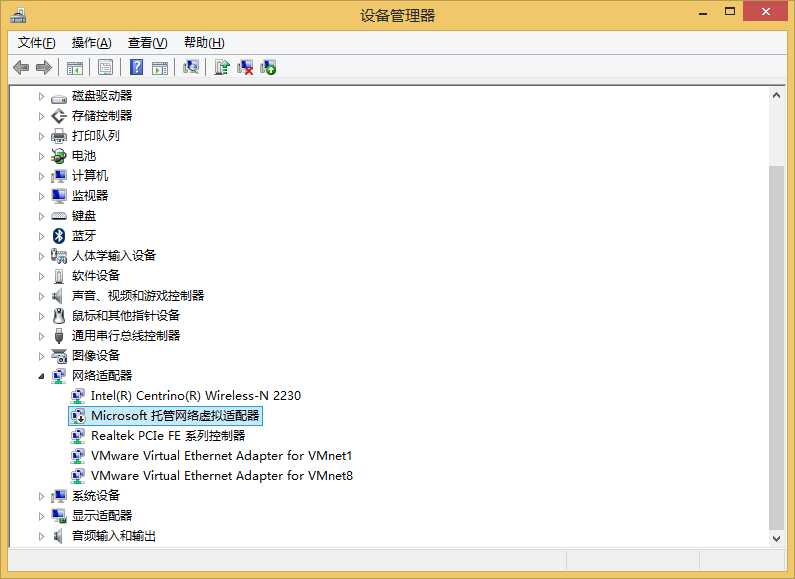Select Intel(R) Centrino(R) Wireless-N 2230 label
Image resolution: width=795 pixels, height=579 pixels.
pyautogui.click(x=196, y=395)
